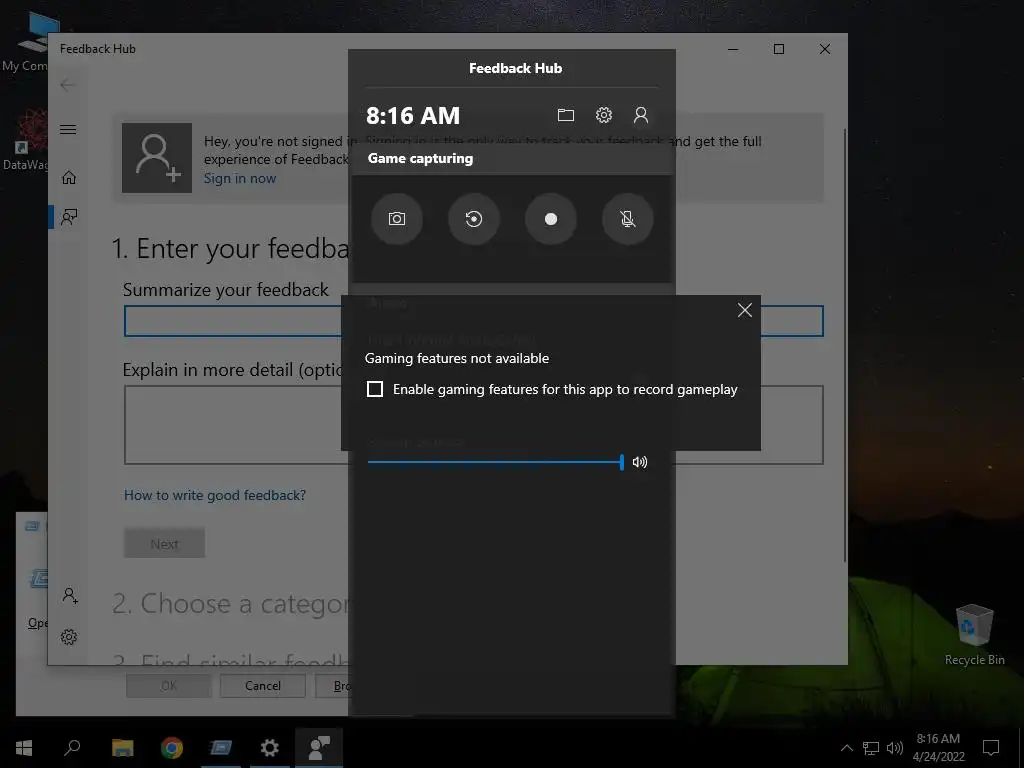Launch Chrome from the taskbar

[172, 748]
